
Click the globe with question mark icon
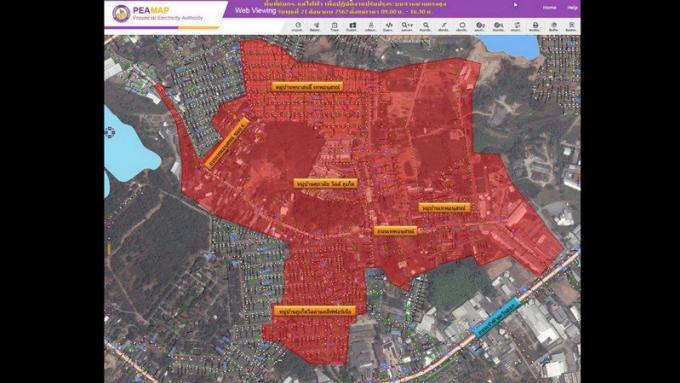coord(480,26)
